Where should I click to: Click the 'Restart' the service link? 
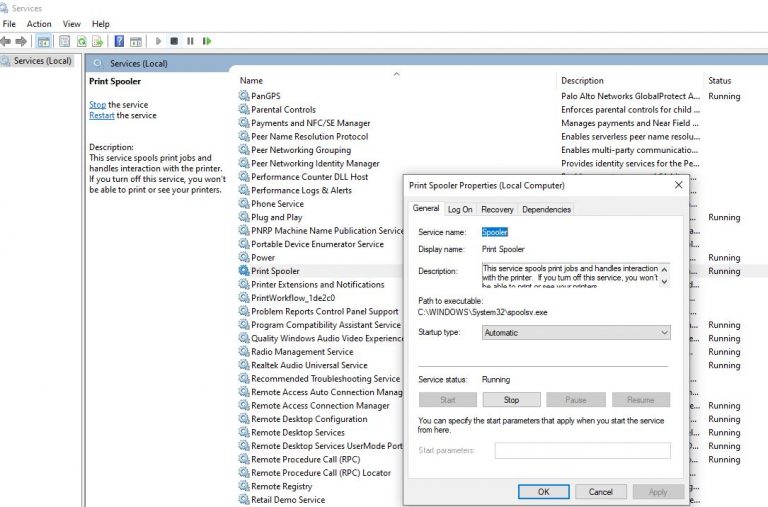101,115
